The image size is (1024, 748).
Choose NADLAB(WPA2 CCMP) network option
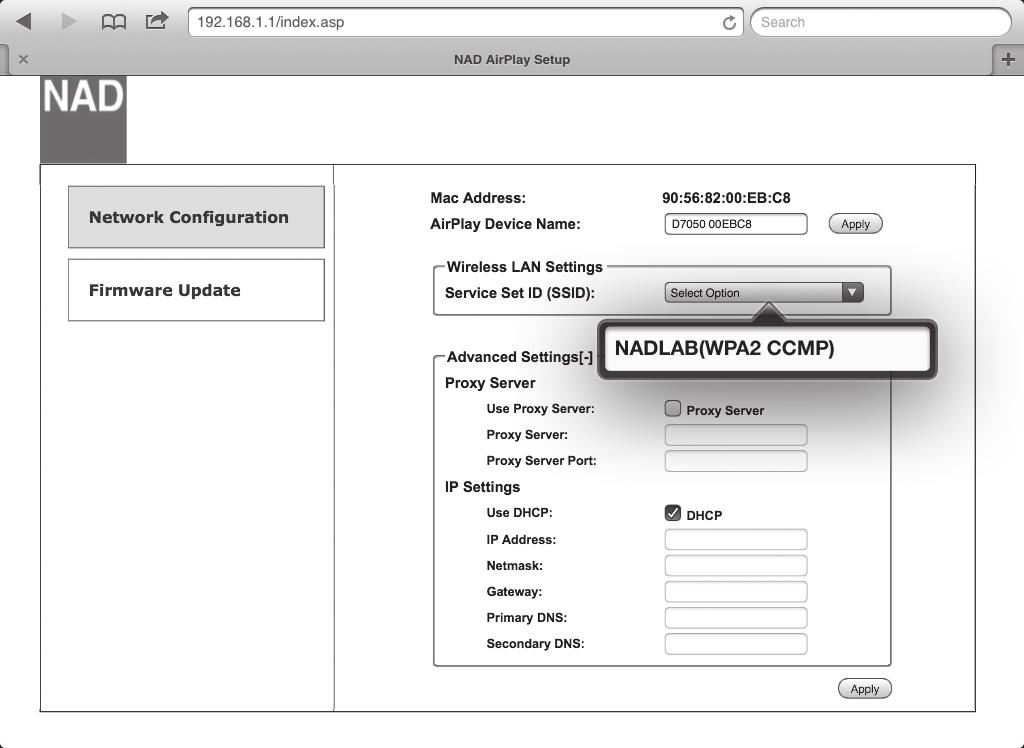pyautogui.click(x=766, y=348)
